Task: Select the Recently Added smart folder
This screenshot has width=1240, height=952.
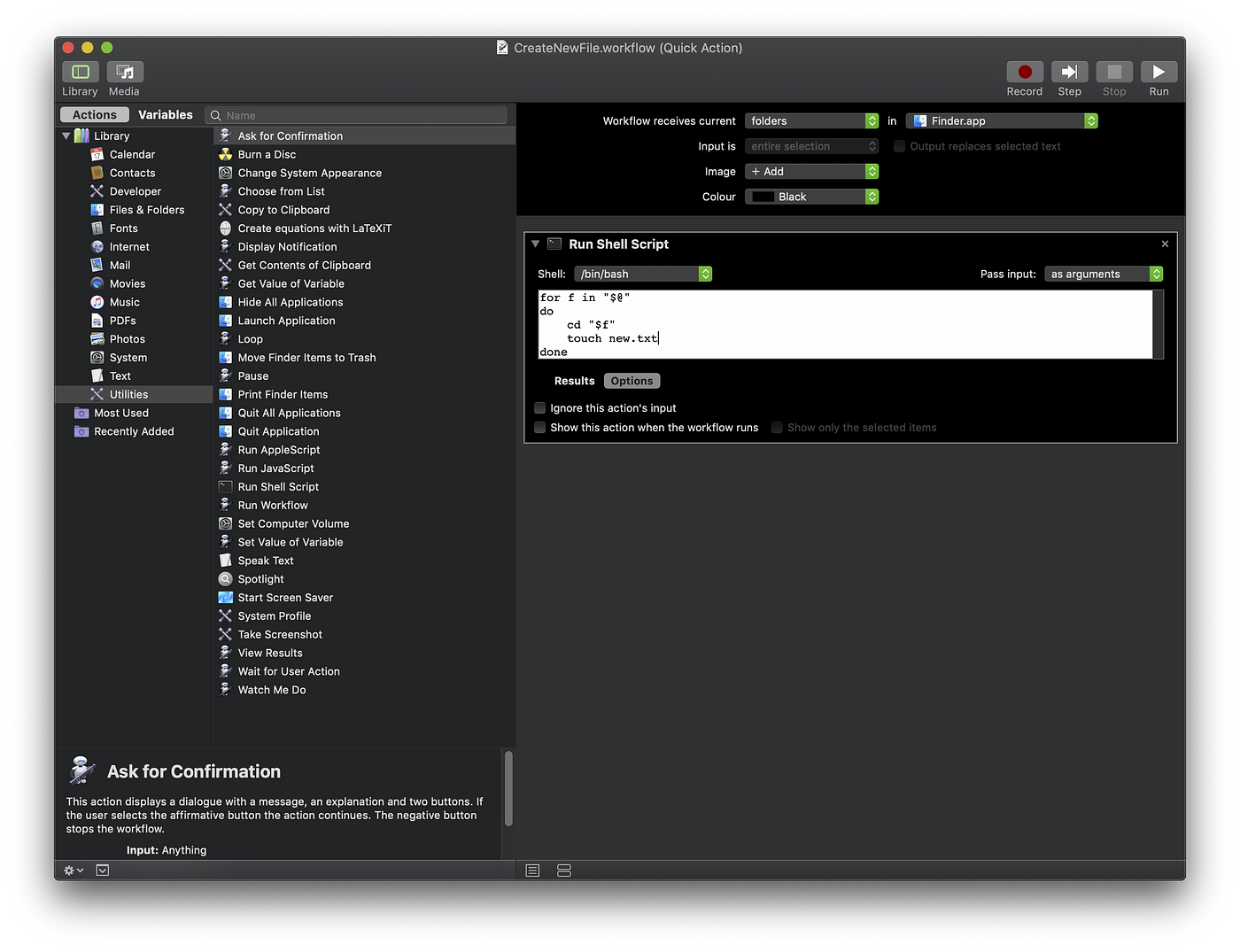Action: point(134,432)
